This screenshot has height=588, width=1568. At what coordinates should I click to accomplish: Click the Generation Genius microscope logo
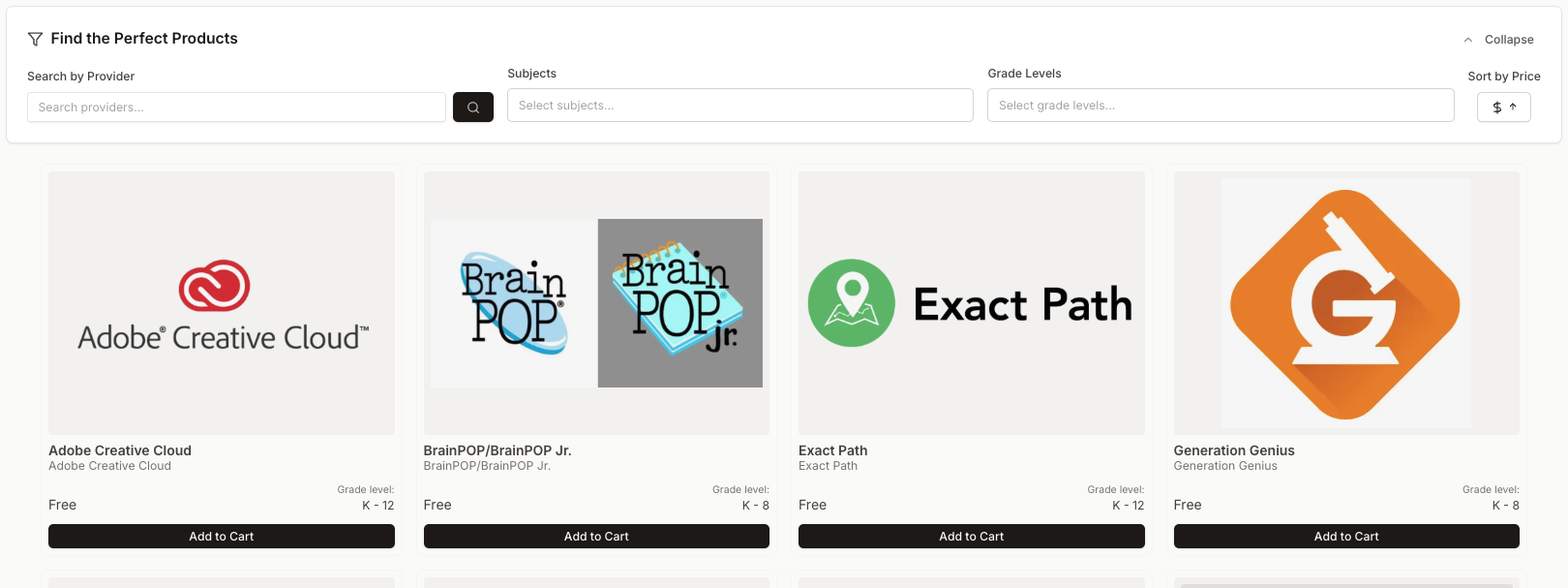[x=1345, y=304]
